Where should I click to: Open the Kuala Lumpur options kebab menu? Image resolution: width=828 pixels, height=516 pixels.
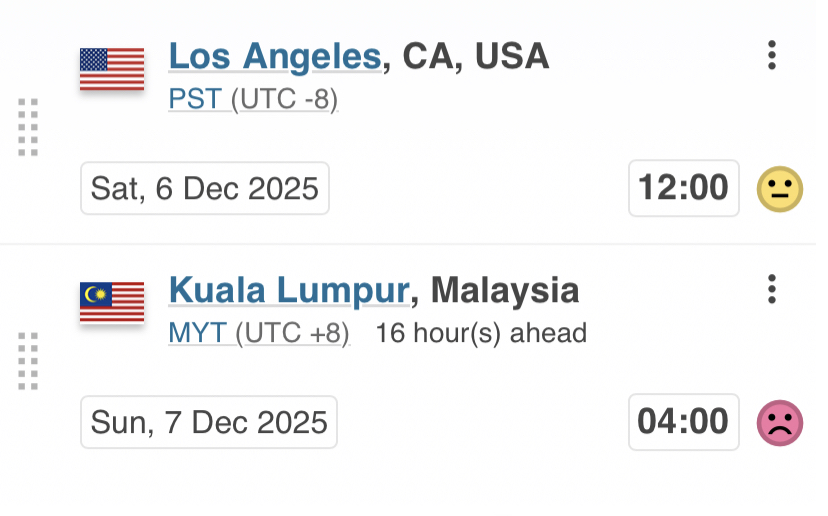click(771, 289)
